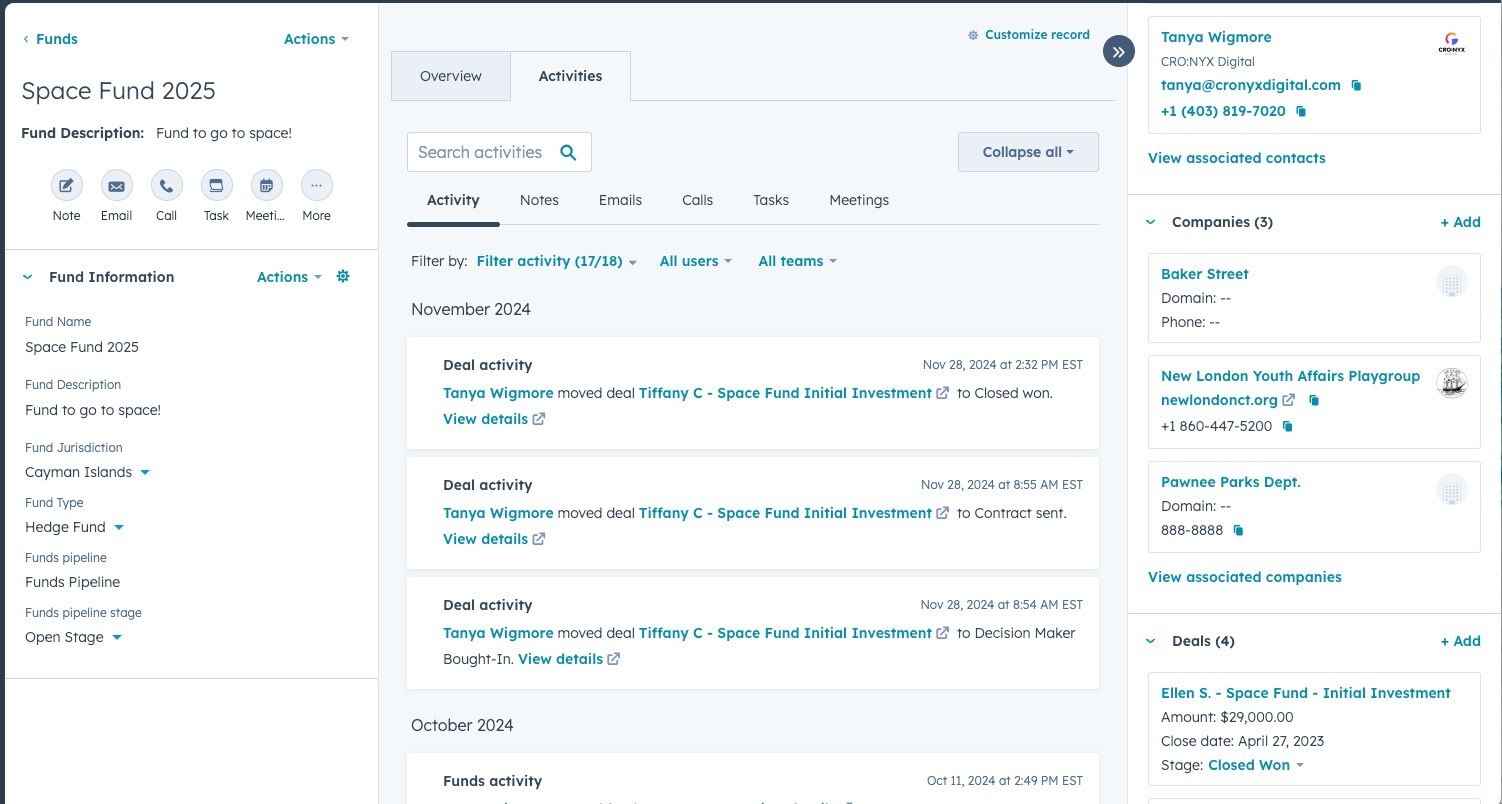Image resolution: width=1502 pixels, height=804 pixels.
Task: Open the Filter activity dropdown
Action: (x=556, y=261)
